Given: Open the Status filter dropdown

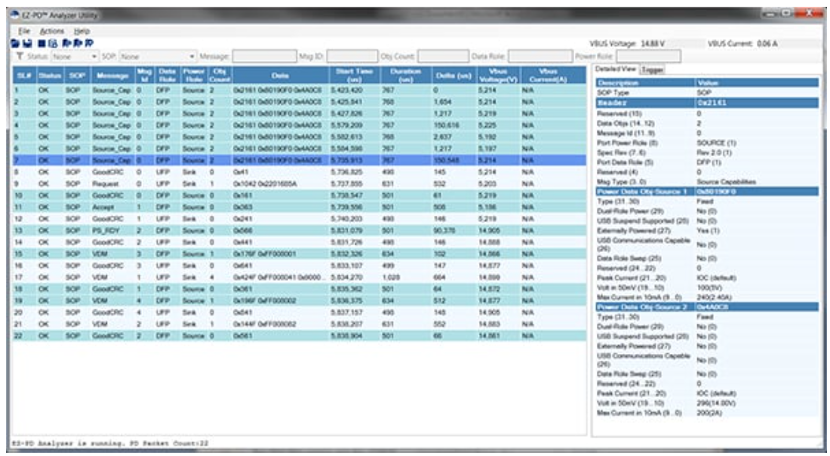Looking at the screenshot, I should (x=74, y=57).
